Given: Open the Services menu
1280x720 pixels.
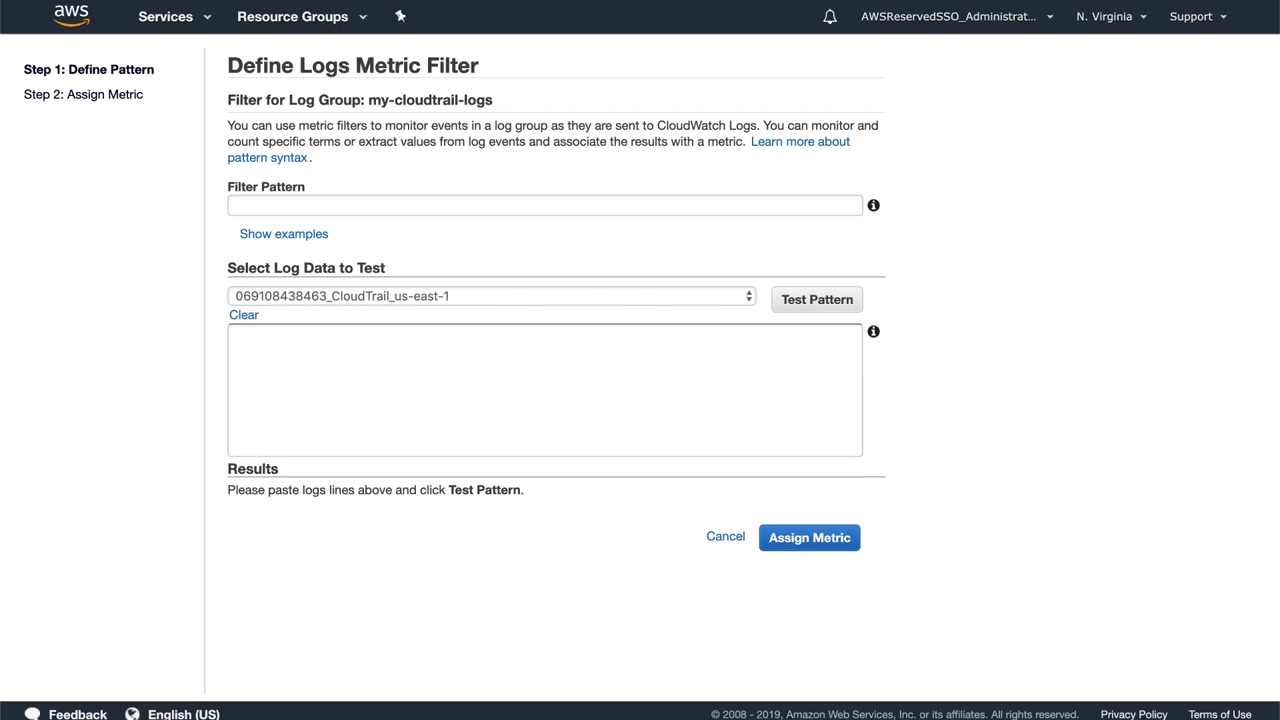Looking at the screenshot, I should [174, 17].
